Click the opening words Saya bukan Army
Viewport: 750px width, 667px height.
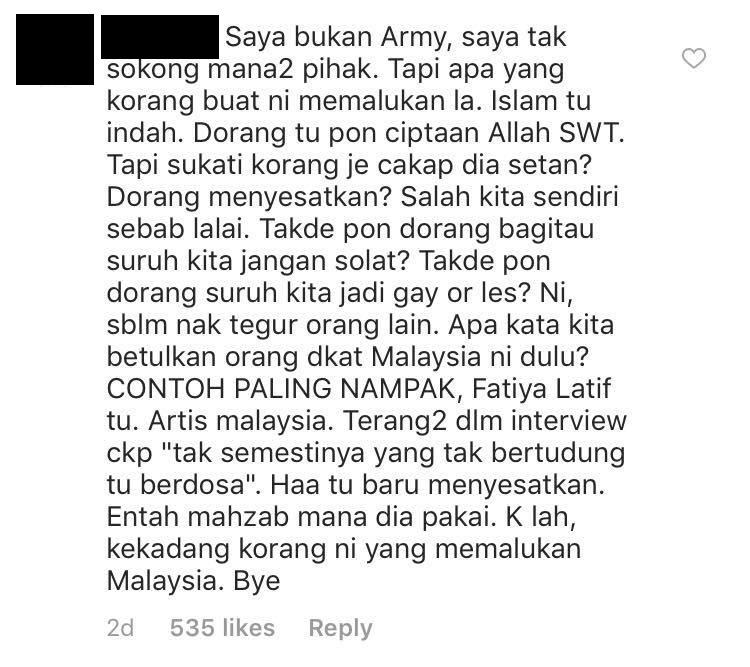[339, 37]
